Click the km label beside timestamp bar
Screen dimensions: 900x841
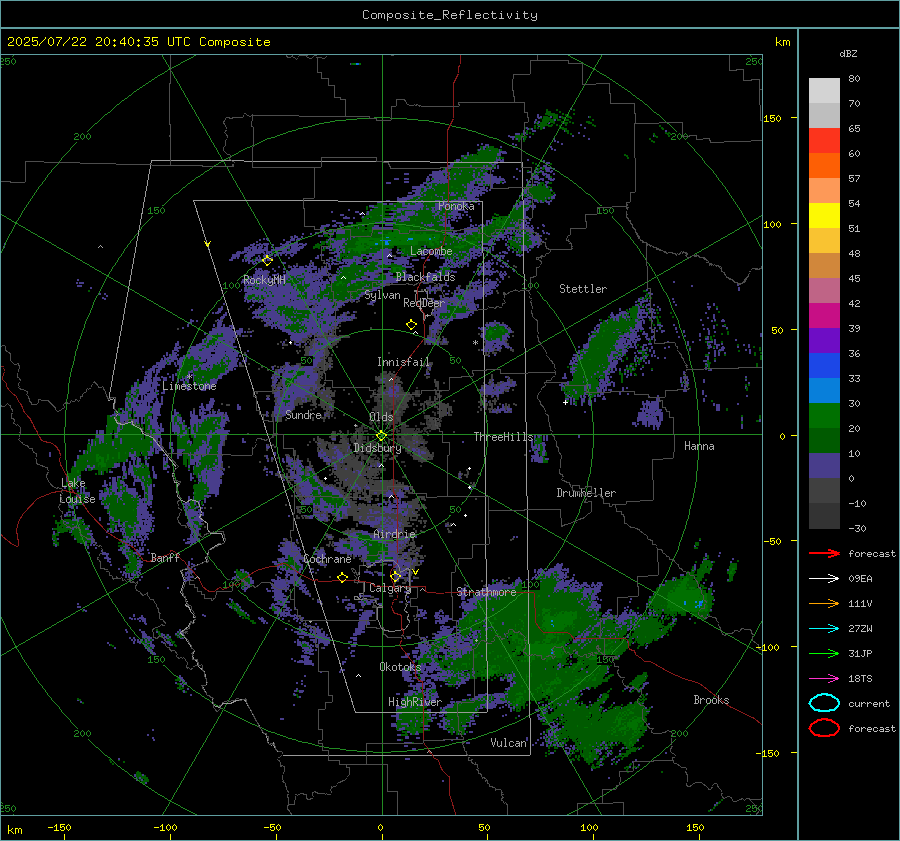[782, 42]
